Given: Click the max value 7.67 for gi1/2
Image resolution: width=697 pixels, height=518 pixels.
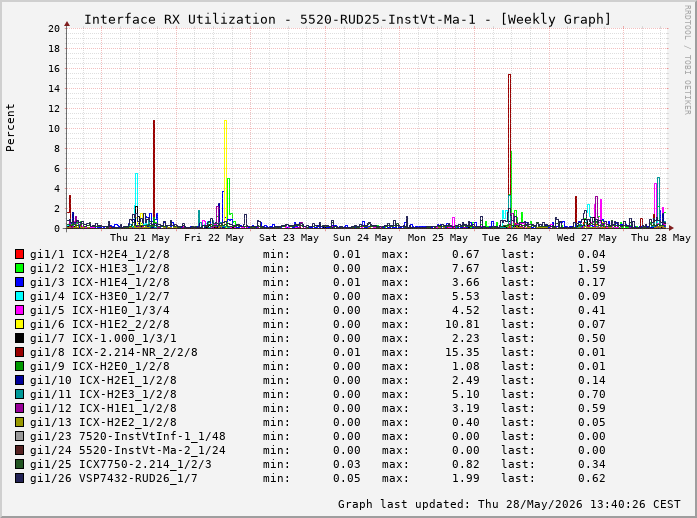Looking at the screenshot, I should tap(466, 268).
